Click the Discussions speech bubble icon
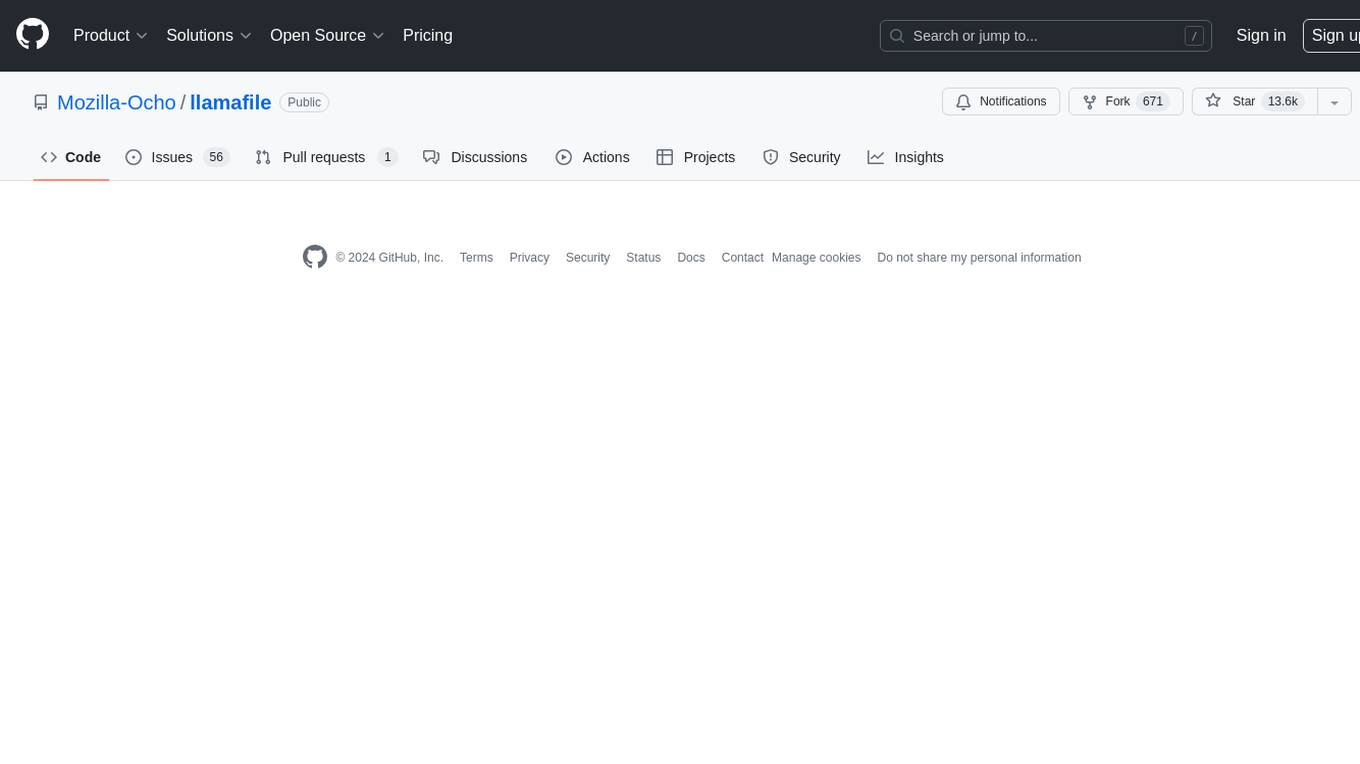Screen dimensions: 1360x764 [x=431, y=157]
